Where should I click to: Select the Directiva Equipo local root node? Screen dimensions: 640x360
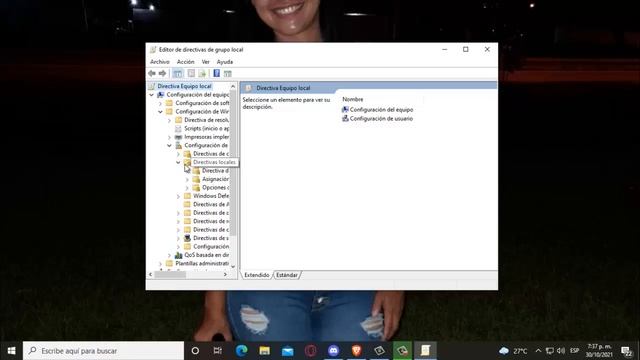tap(184, 86)
